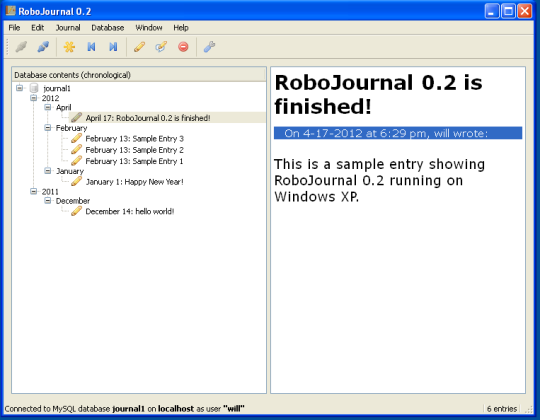
Task: Open the Window menu
Action: point(148,28)
